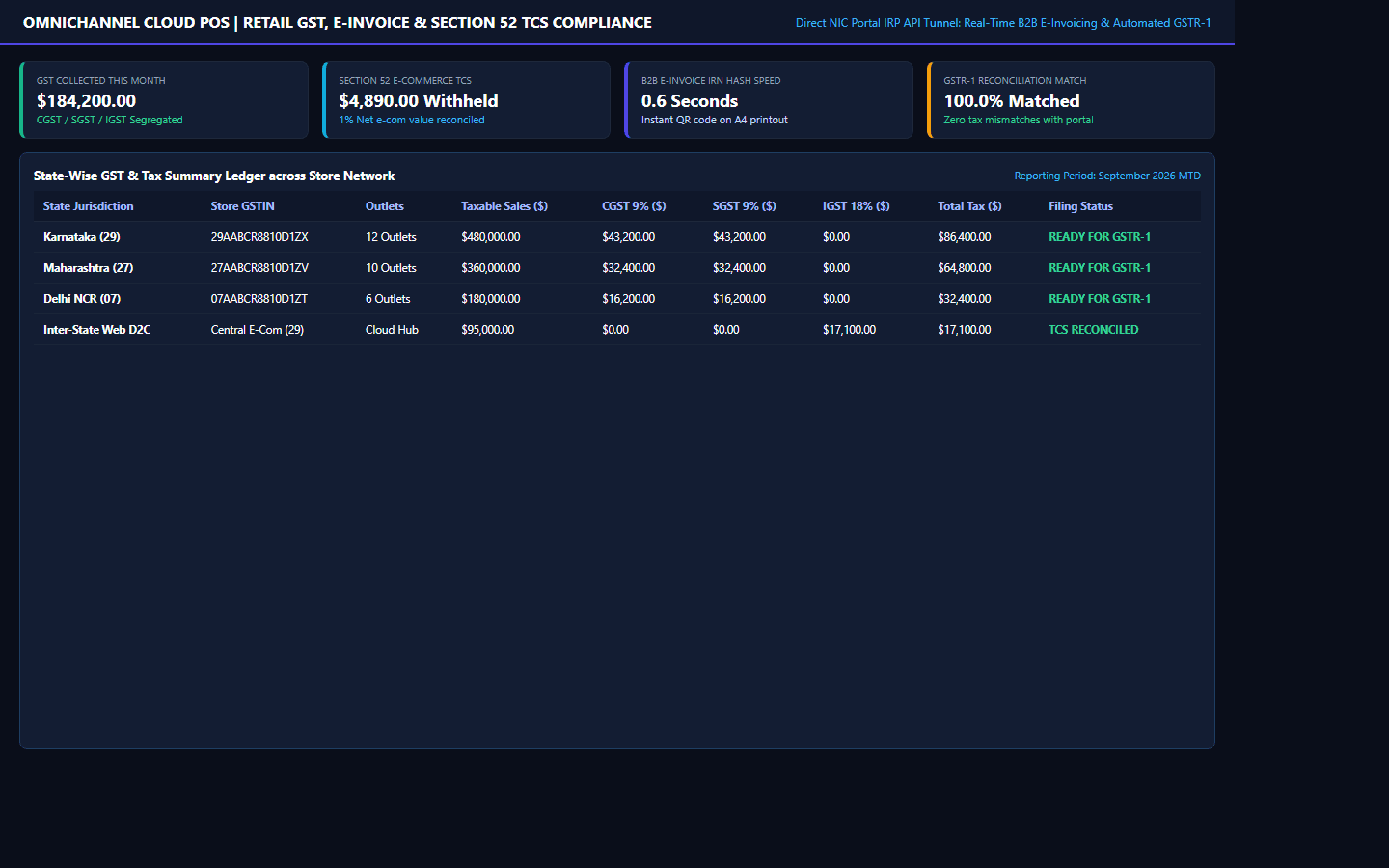The width and height of the screenshot is (1389, 868).
Task: Select the Inter-State Web D2C row label
Action: (x=97, y=330)
